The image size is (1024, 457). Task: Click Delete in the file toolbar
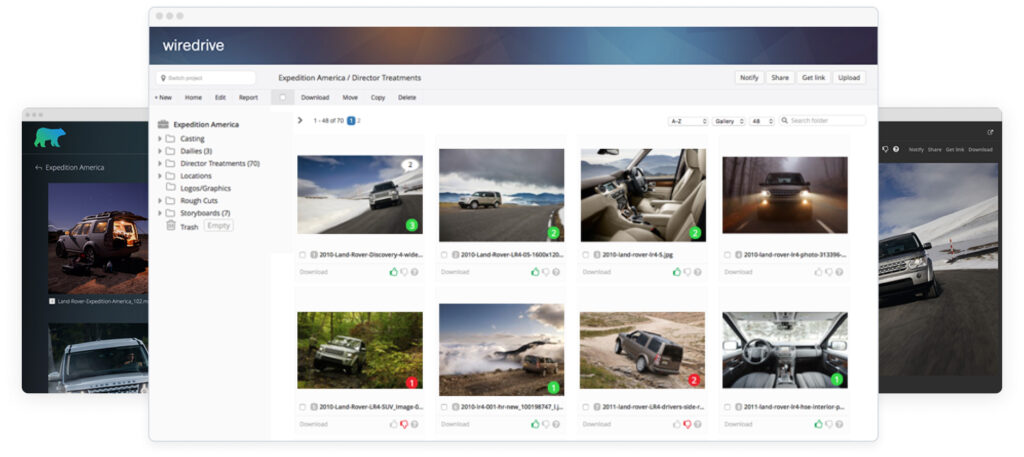coord(407,97)
